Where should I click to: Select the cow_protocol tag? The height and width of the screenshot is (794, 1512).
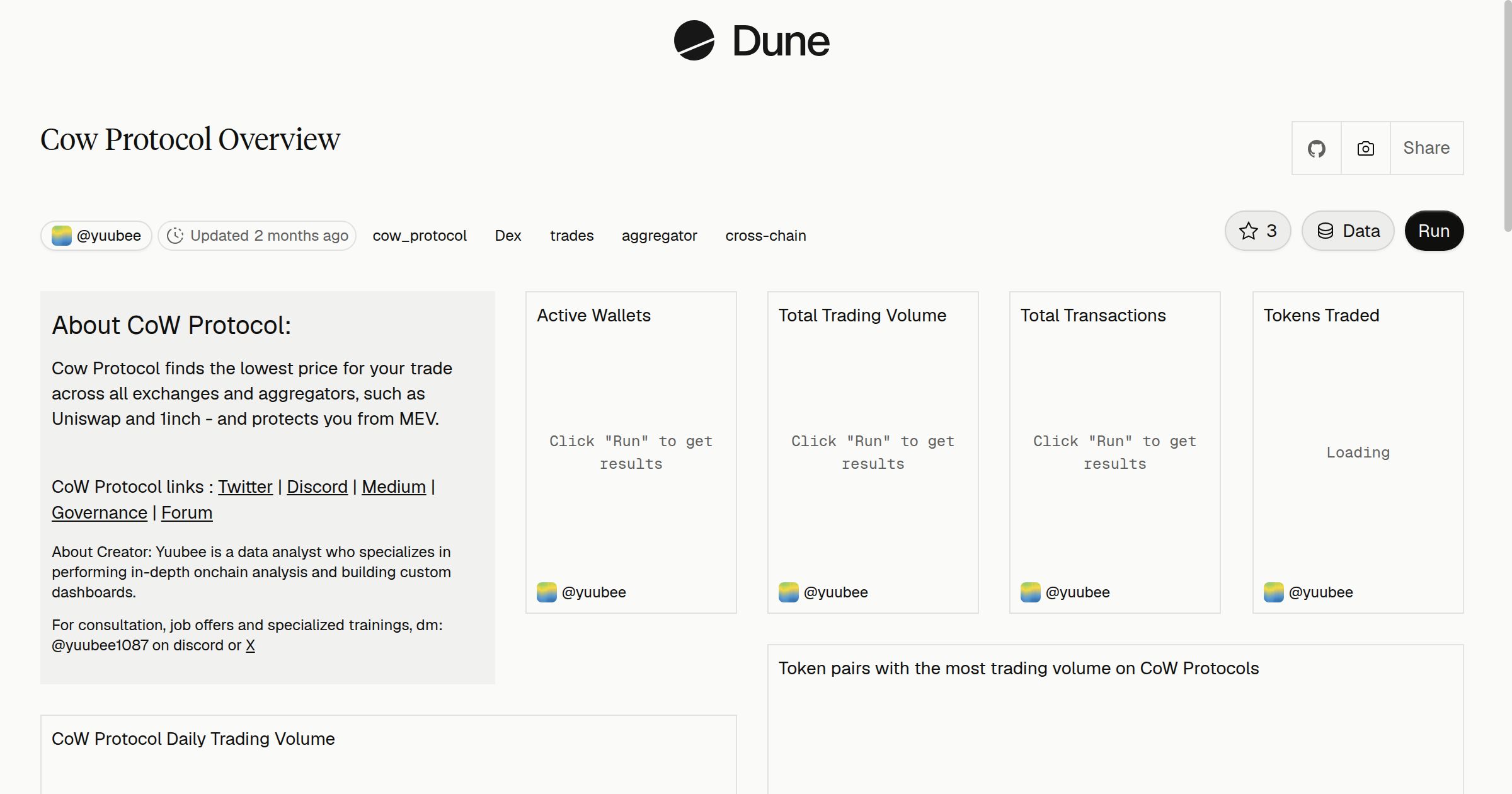pyautogui.click(x=420, y=236)
